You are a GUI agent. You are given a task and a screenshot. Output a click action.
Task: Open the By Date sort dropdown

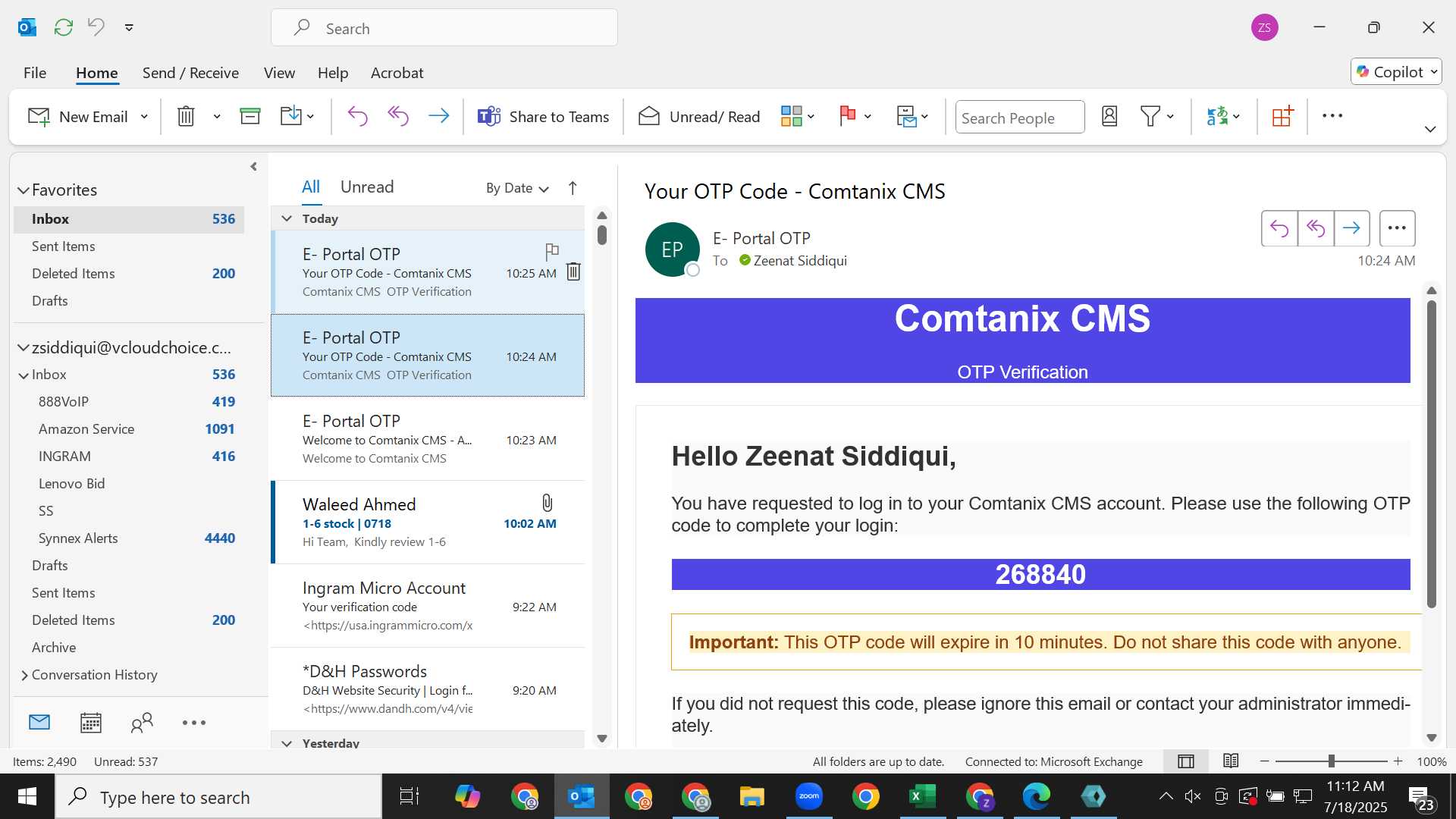(x=517, y=188)
